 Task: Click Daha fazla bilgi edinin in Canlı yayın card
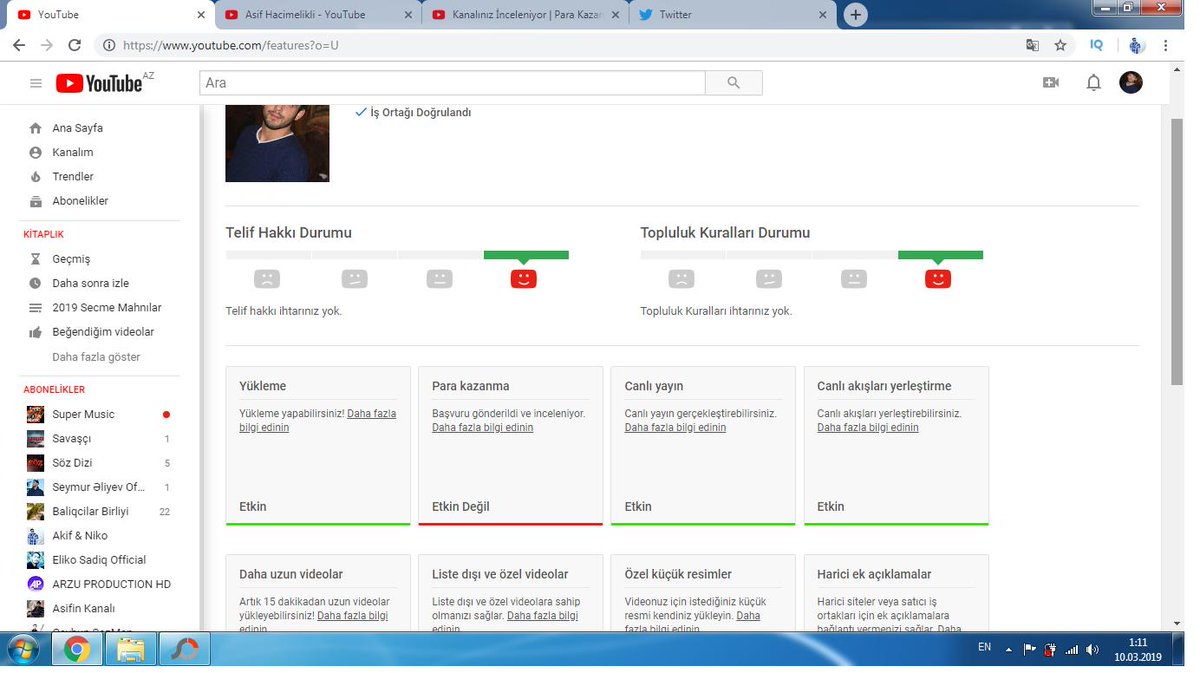point(675,427)
